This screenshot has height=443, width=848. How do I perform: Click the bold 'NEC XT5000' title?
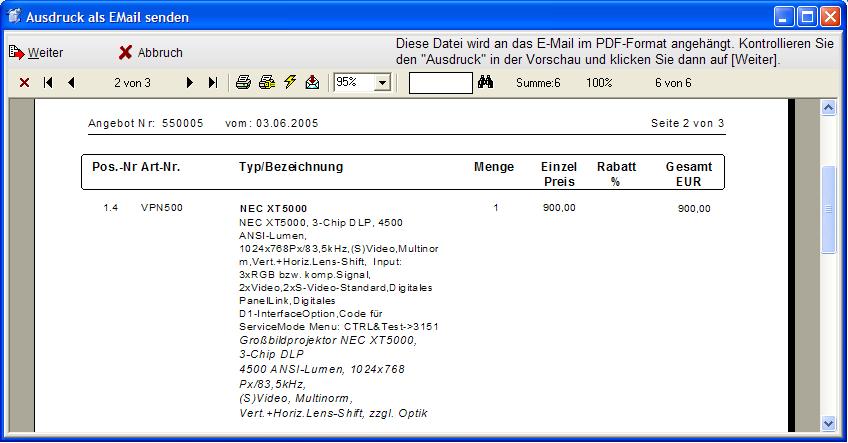pyautogui.click(x=274, y=209)
